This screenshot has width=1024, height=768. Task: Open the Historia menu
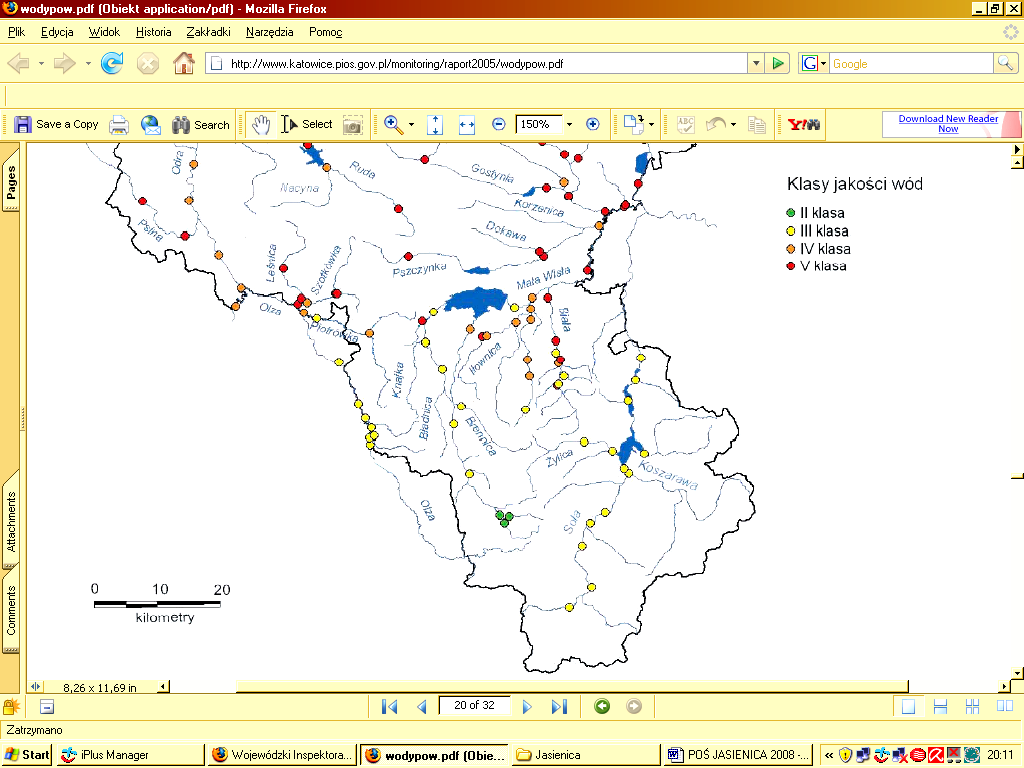(x=153, y=32)
